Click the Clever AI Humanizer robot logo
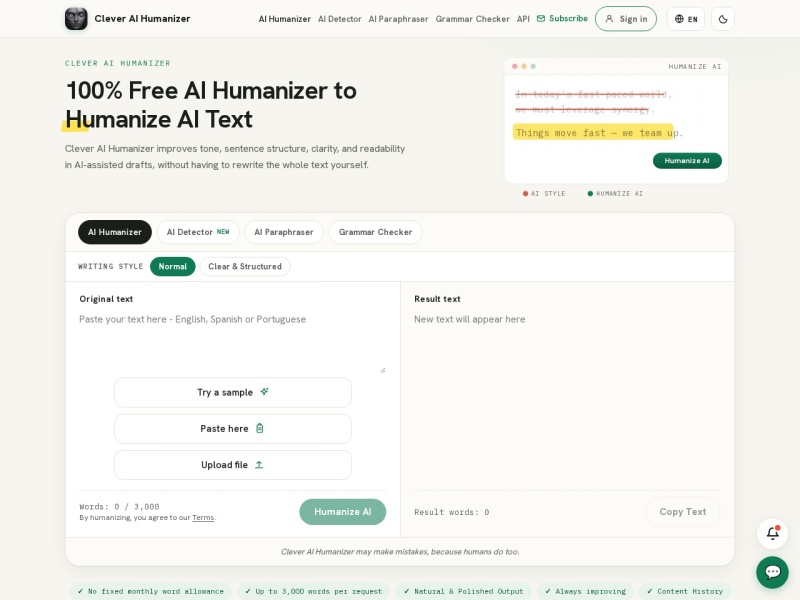 tap(76, 19)
